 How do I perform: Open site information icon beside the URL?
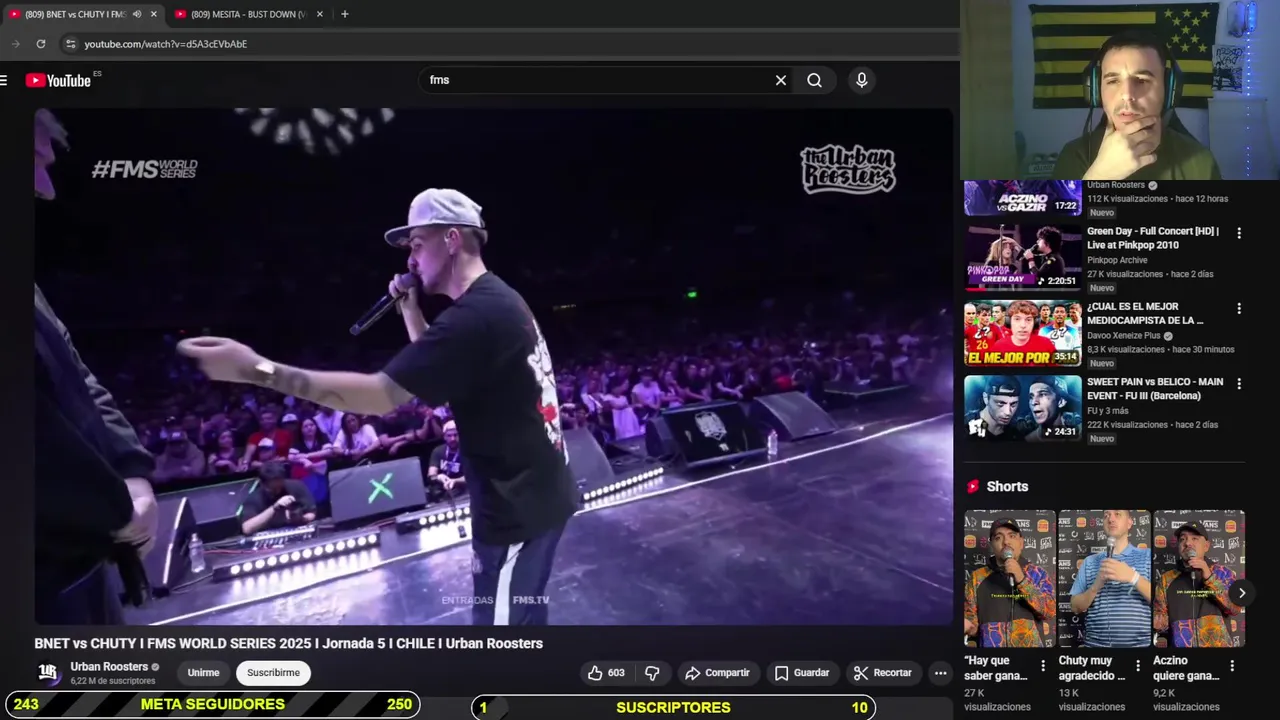[x=70, y=44]
